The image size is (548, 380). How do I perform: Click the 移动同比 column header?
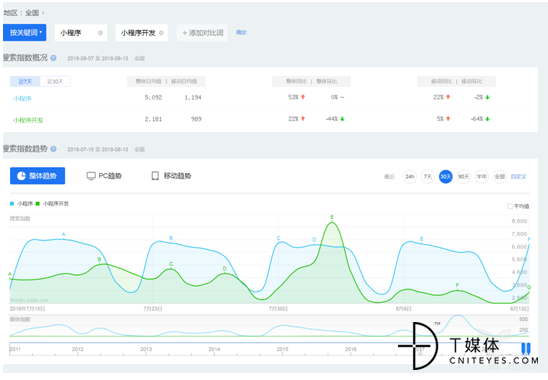441,81
